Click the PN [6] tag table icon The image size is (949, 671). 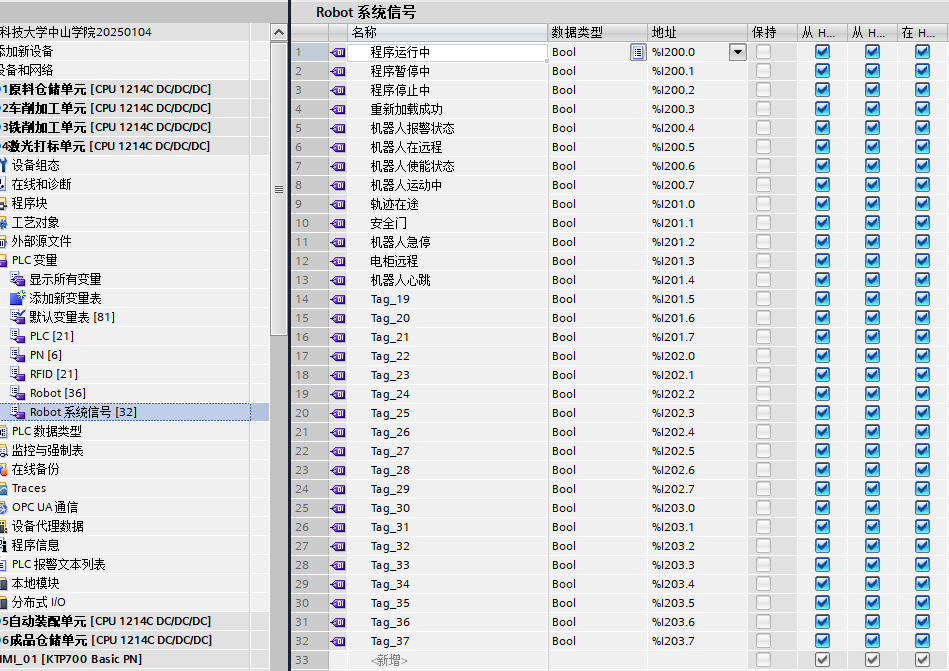click(x=18, y=355)
